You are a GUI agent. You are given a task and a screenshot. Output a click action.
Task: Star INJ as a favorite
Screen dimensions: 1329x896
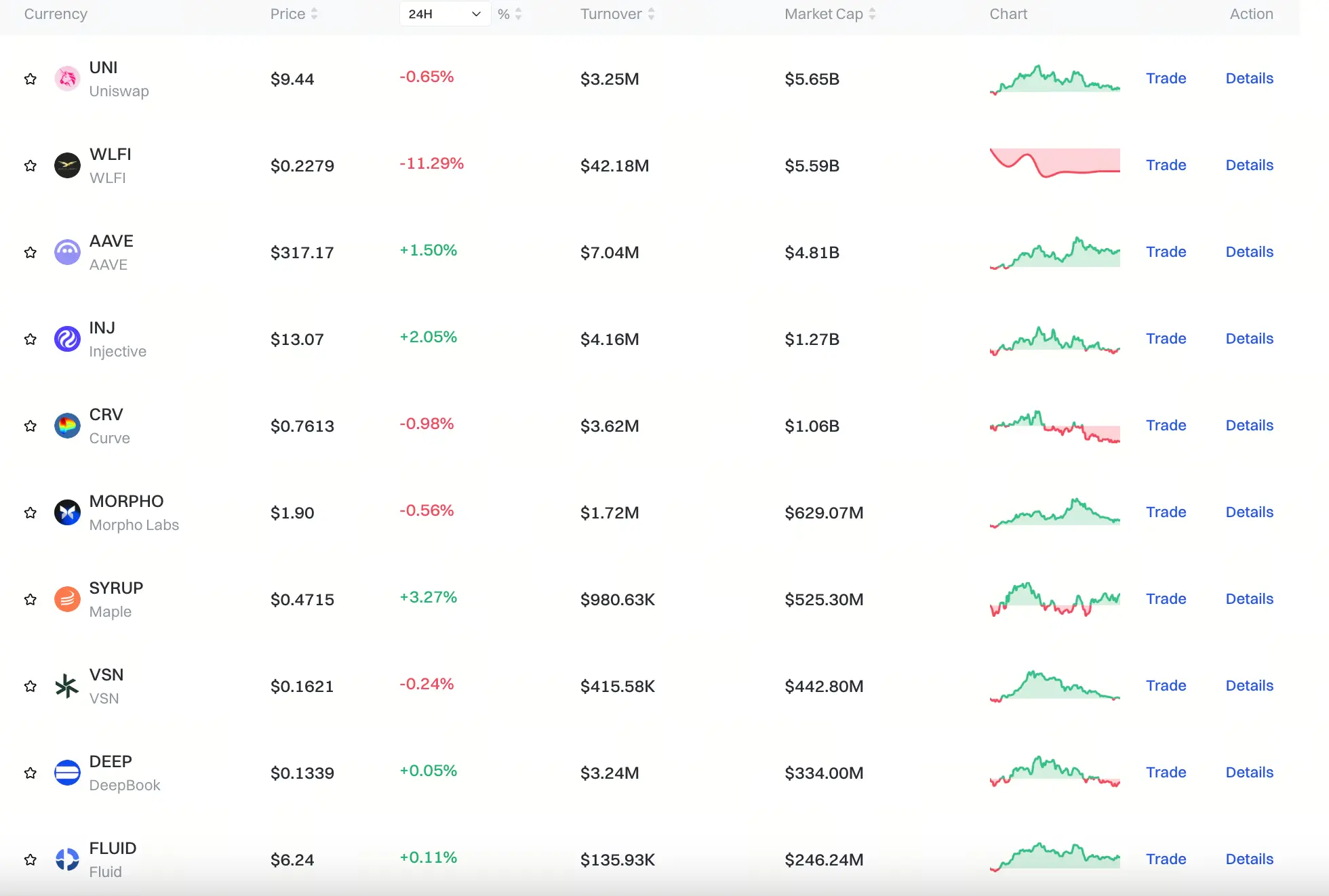click(x=31, y=339)
